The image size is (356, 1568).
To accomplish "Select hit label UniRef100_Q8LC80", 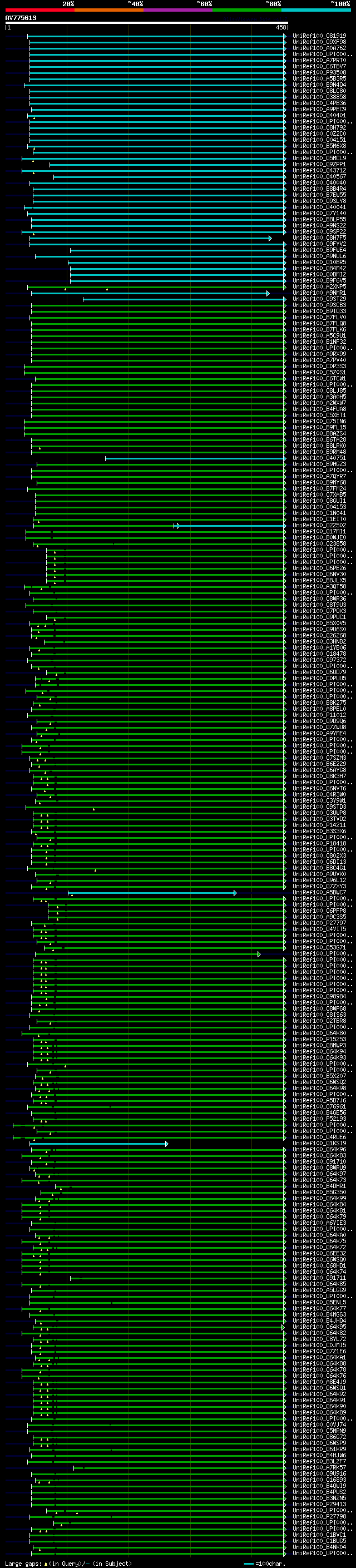I will [319, 91].
